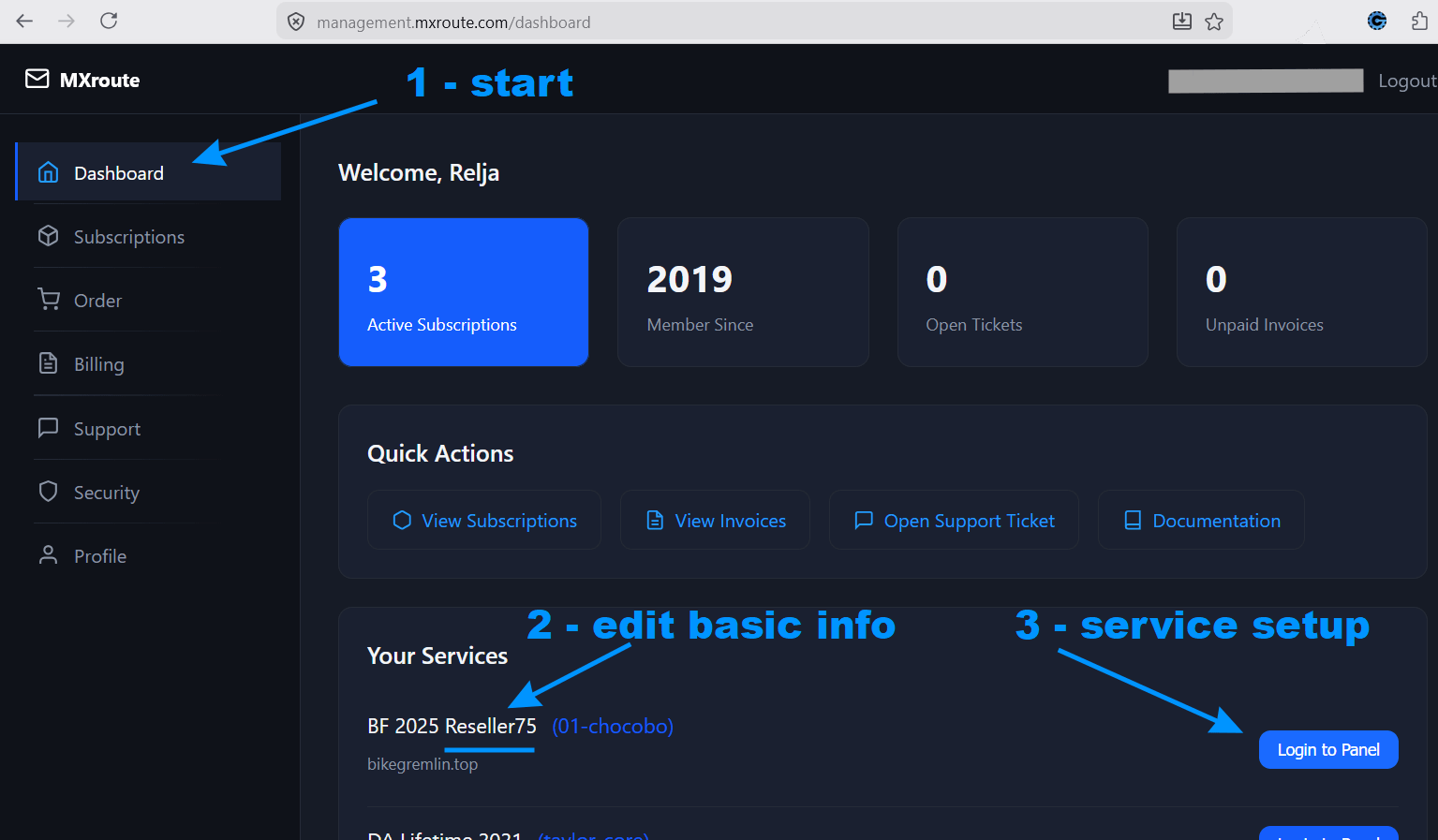This screenshot has width=1438, height=840.
Task: Open Subscriptions in the sidebar
Action: click(x=148, y=236)
